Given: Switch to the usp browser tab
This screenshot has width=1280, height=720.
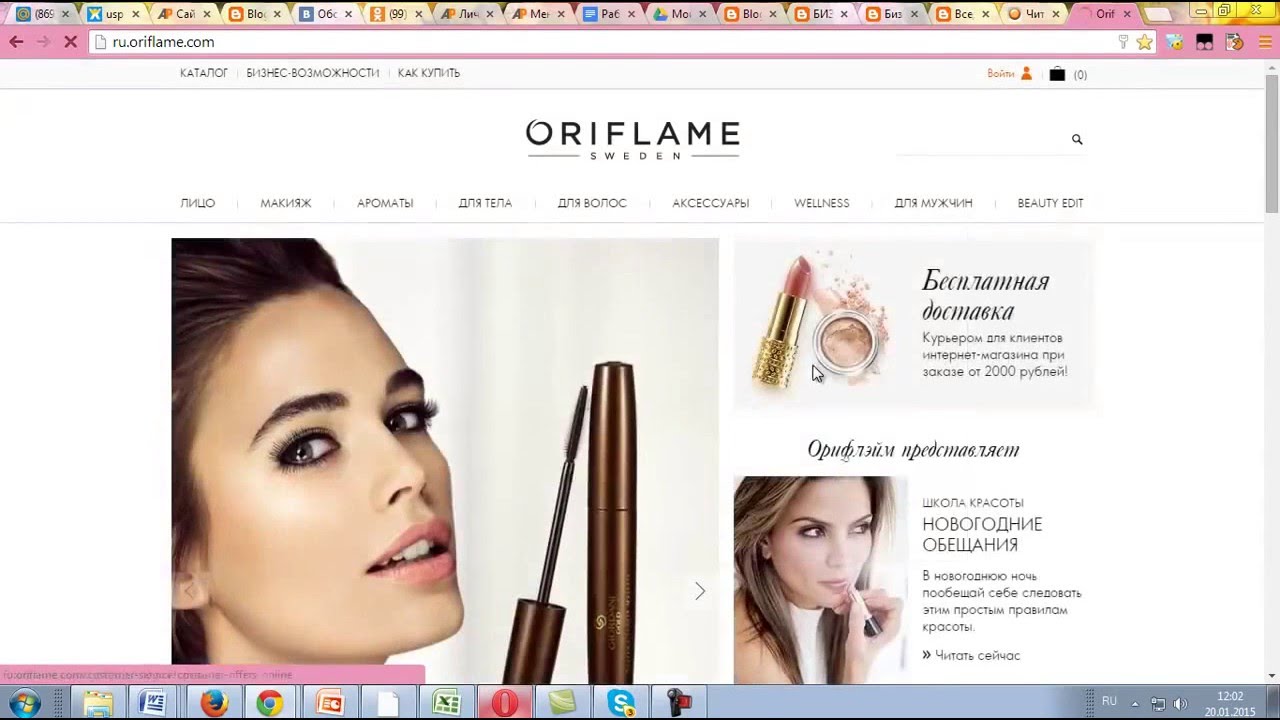Looking at the screenshot, I should tap(113, 14).
